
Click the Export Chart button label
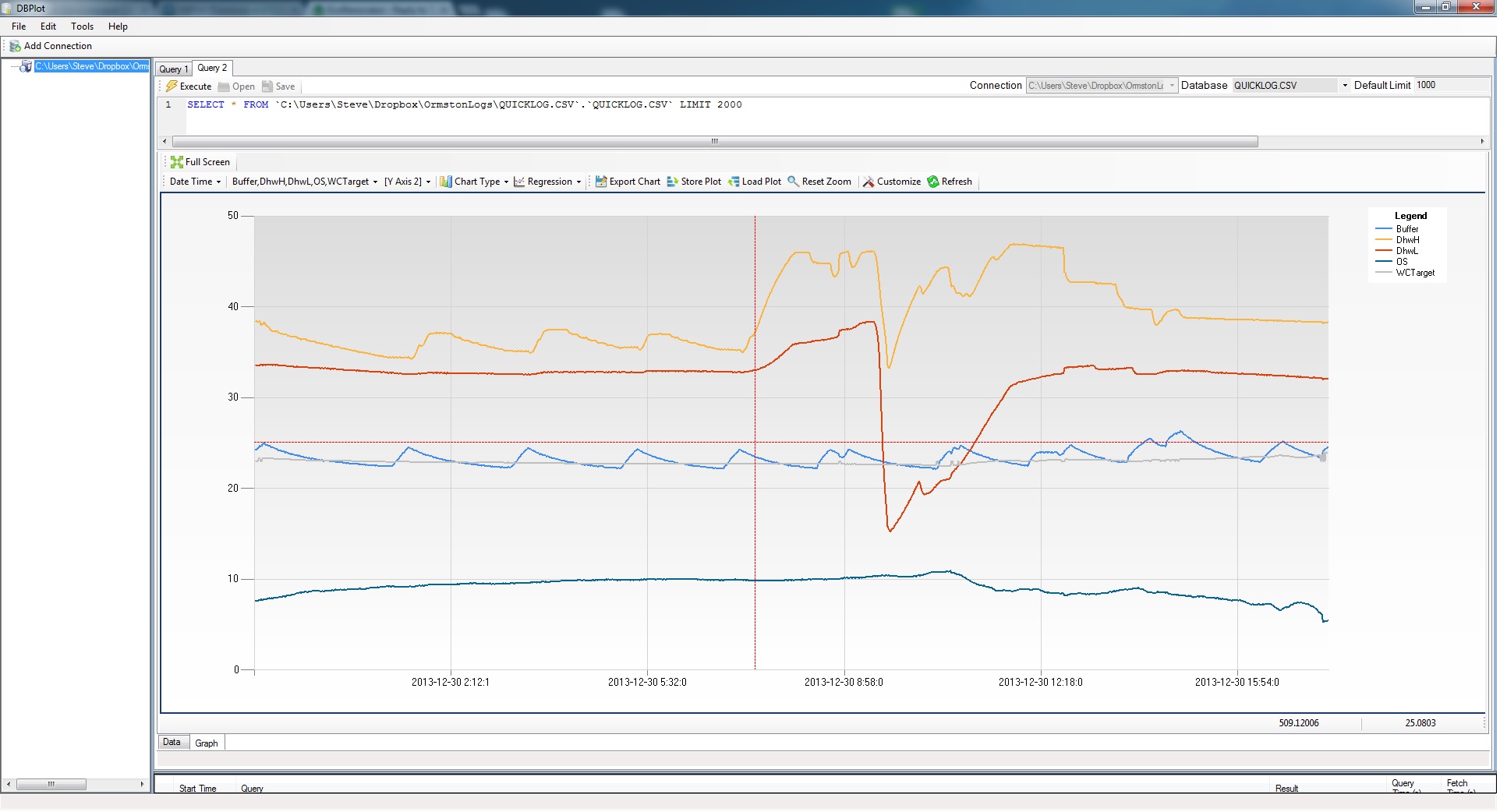click(635, 182)
